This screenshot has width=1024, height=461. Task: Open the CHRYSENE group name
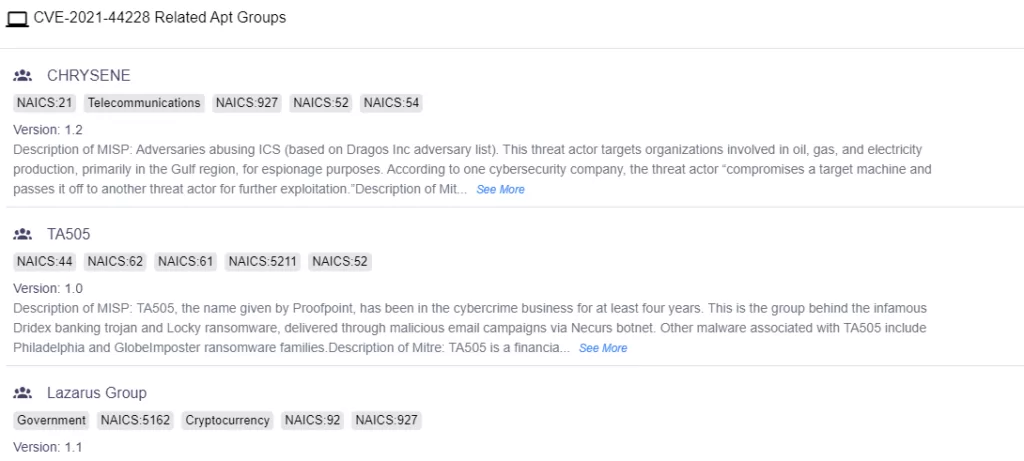point(89,76)
